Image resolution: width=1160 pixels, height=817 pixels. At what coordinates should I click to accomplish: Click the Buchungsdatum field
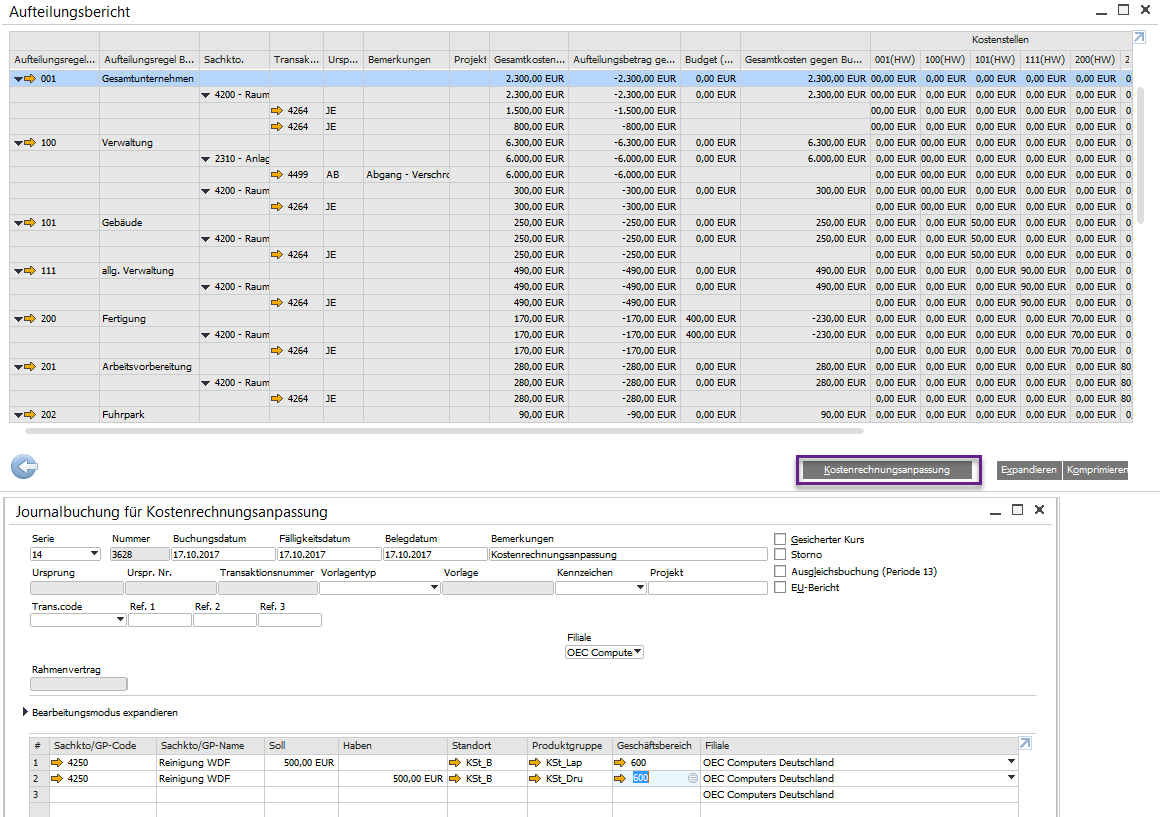coord(223,554)
